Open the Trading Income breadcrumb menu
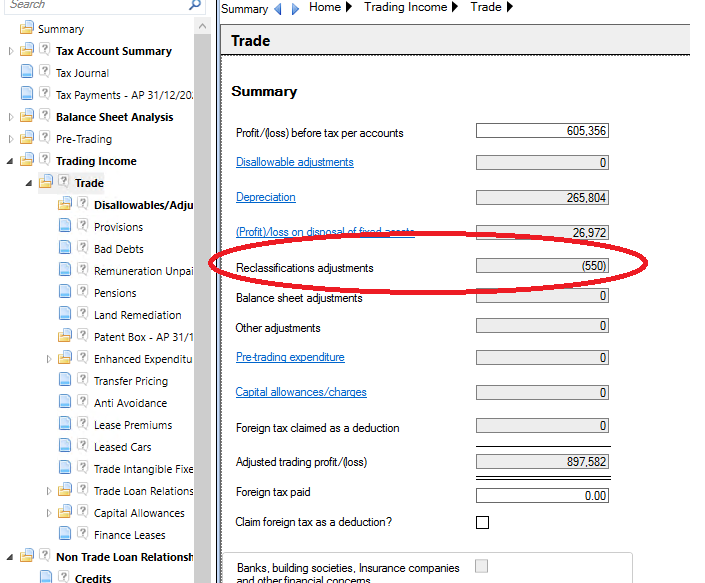 (455, 7)
